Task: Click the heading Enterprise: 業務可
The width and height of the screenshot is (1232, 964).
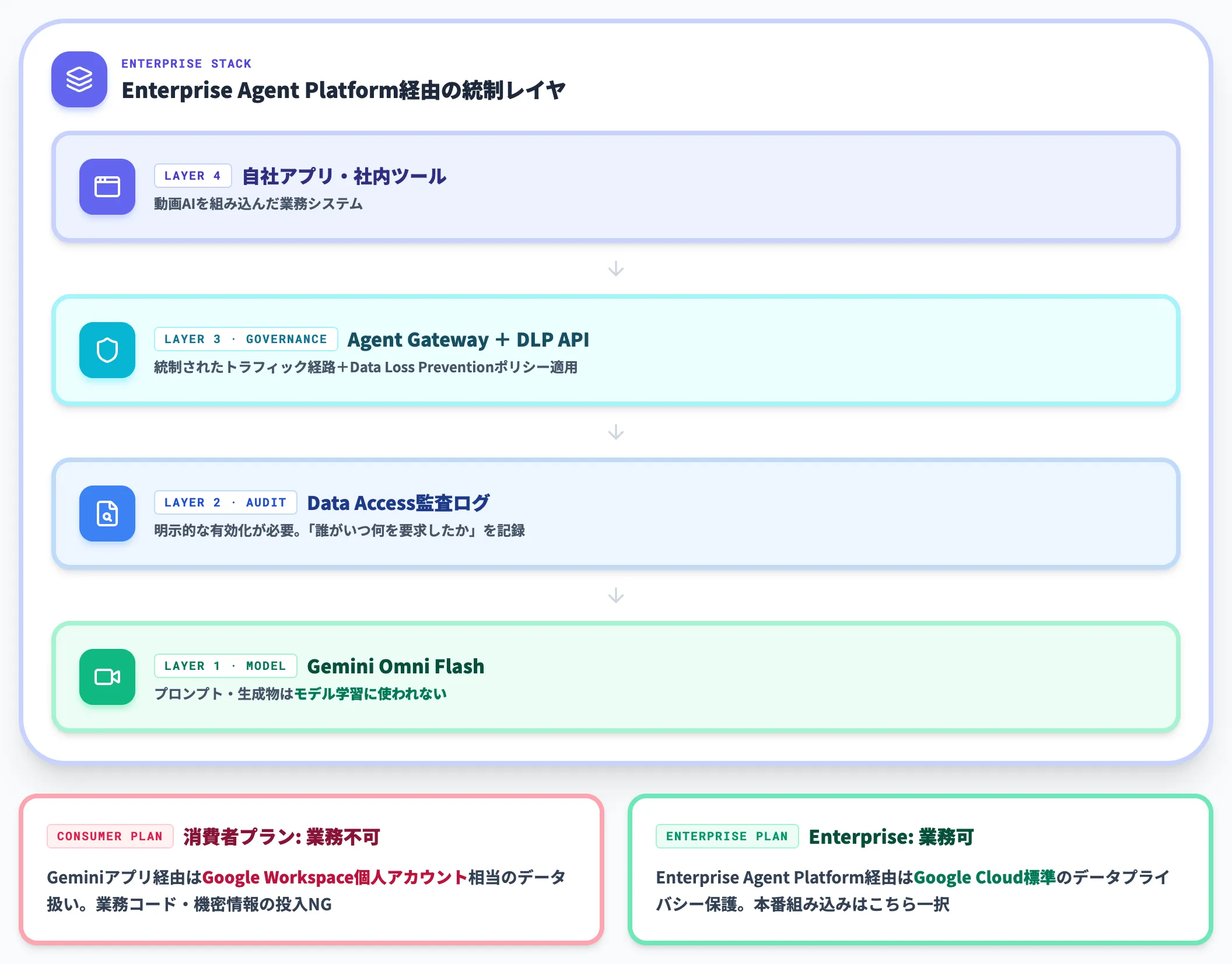Action: point(891,837)
